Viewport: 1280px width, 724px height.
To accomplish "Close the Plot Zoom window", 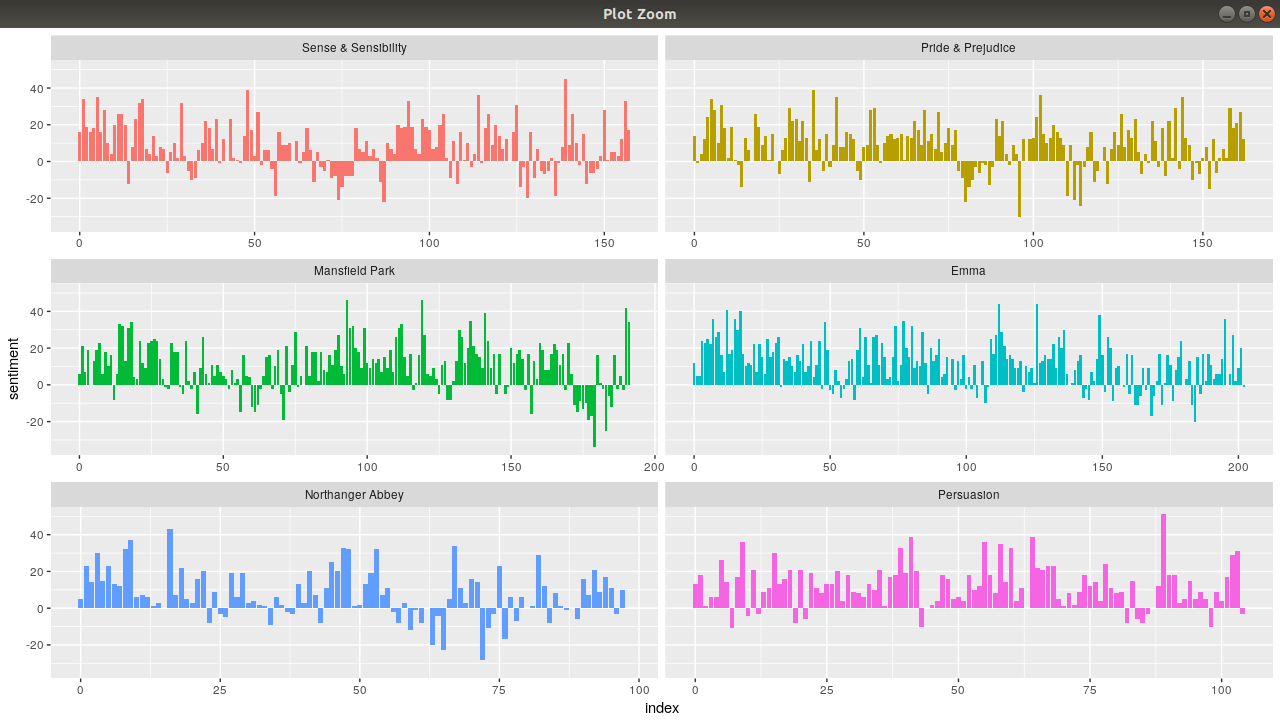I will [1266, 13].
